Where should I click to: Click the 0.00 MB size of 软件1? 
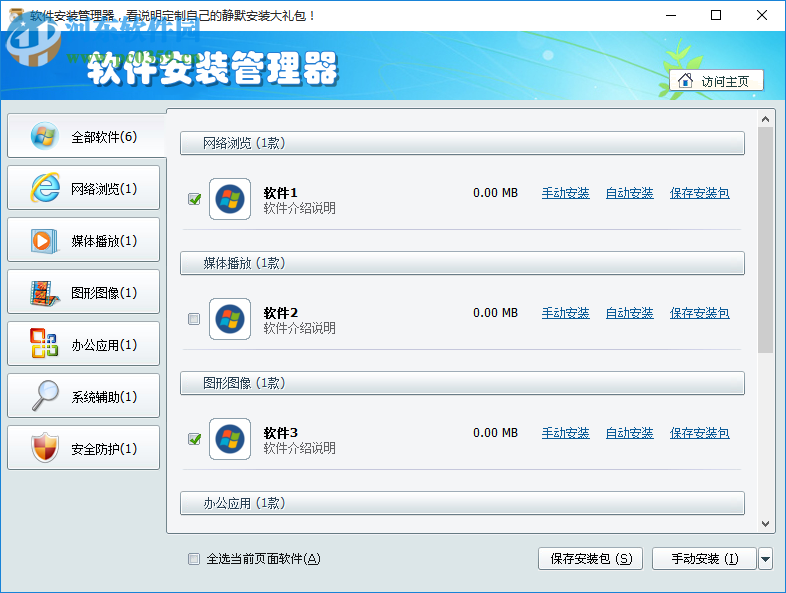(495, 193)
